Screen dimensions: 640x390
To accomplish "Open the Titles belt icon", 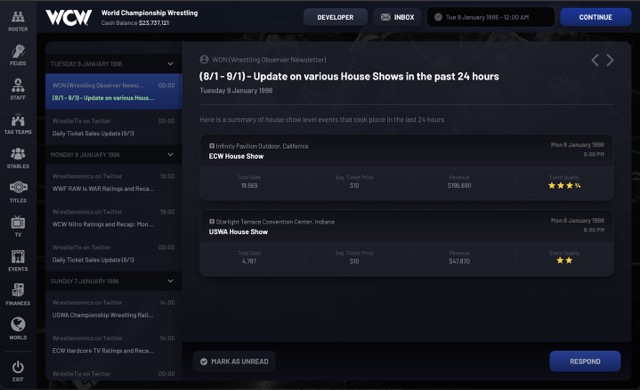I will pos(18,188).
